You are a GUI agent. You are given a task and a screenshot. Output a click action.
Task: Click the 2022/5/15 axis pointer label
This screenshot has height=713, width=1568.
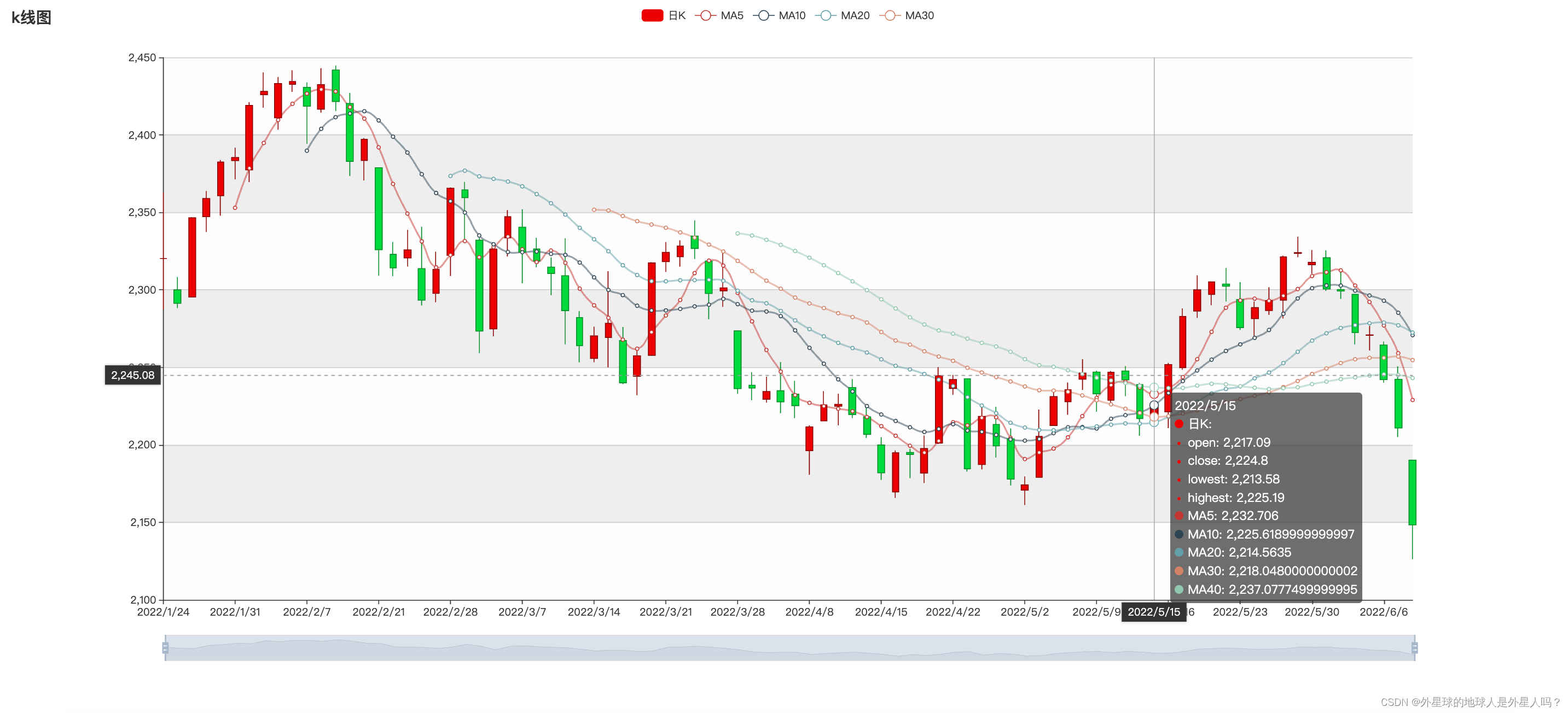pos(1153,612)
